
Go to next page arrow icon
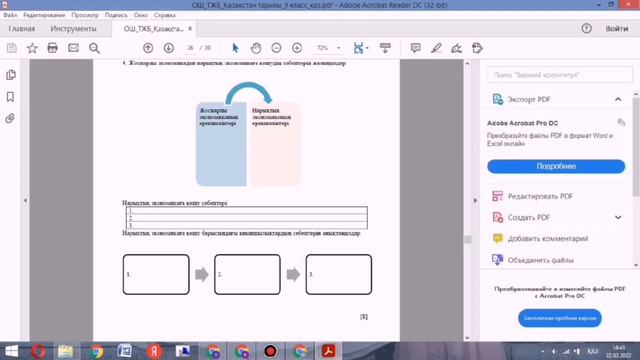pos(169,48)
